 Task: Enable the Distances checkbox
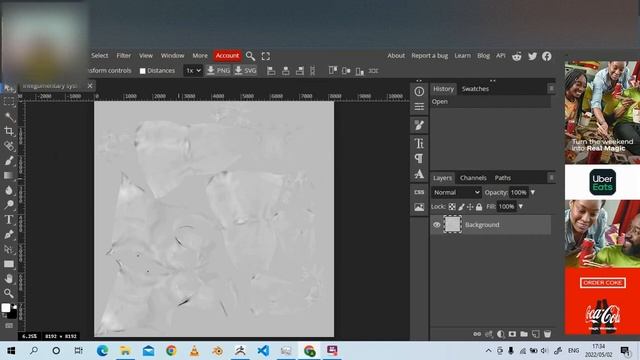click(x=142, y=71)
